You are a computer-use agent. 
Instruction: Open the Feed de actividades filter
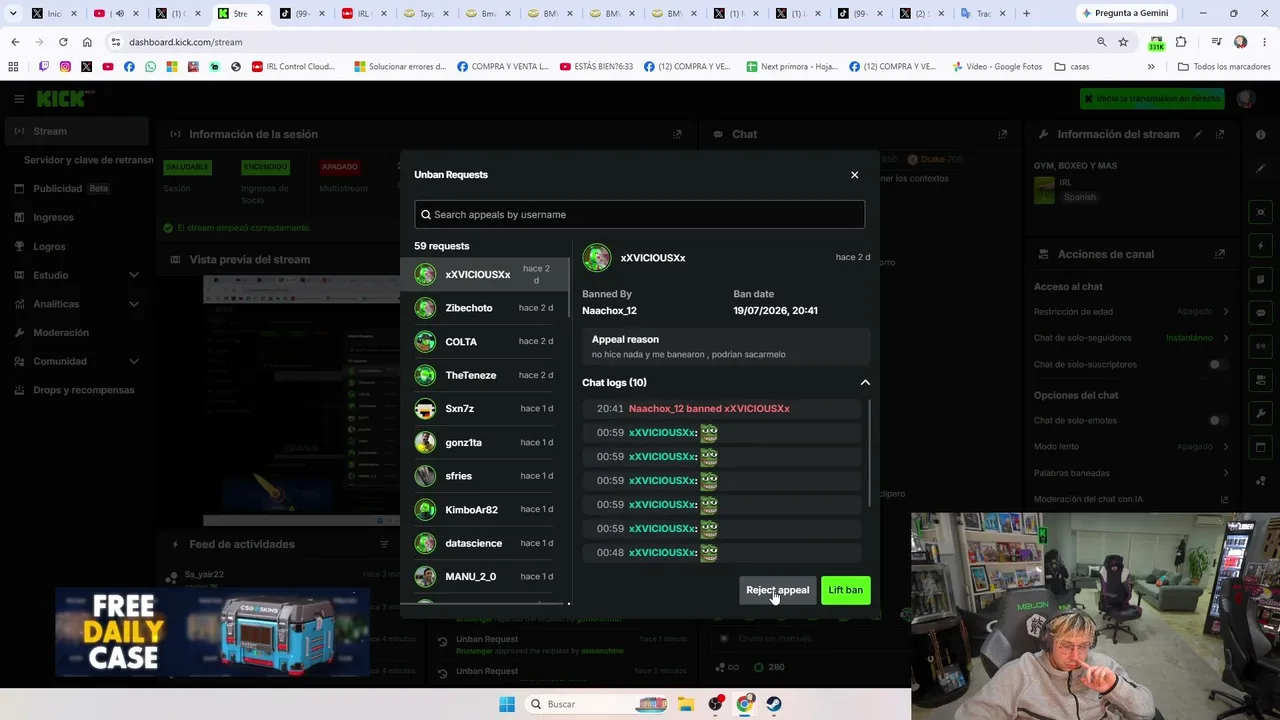coord(383,544)
